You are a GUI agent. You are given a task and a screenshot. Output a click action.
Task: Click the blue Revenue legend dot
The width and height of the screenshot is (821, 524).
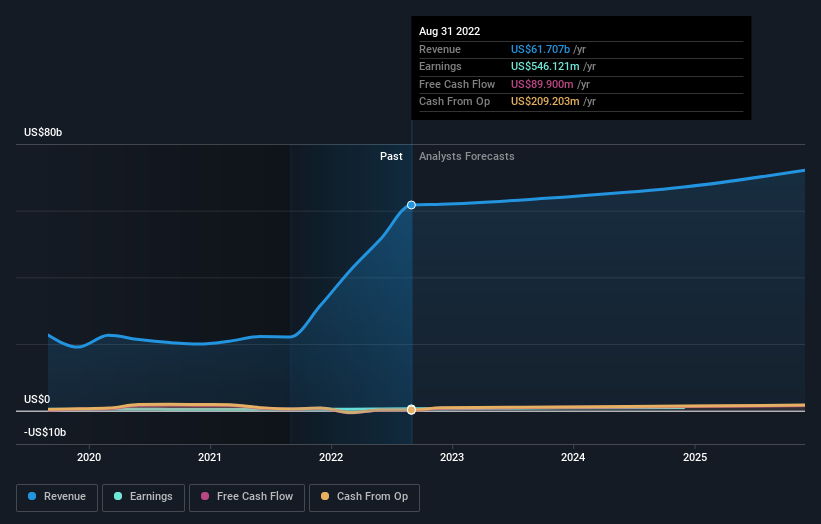point(32,496)
